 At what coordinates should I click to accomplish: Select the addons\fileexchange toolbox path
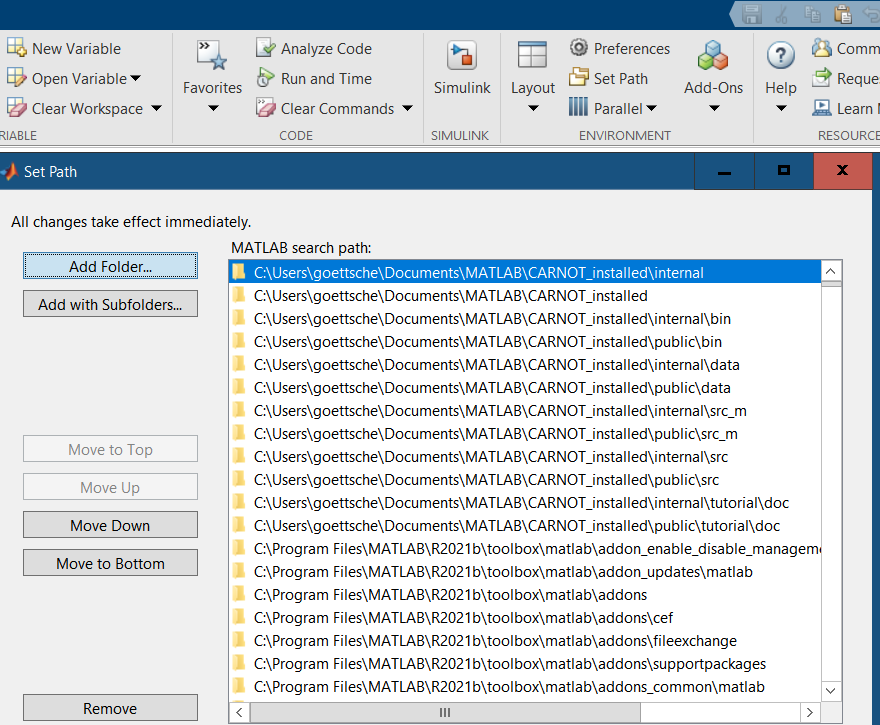[x=495, y=641]
